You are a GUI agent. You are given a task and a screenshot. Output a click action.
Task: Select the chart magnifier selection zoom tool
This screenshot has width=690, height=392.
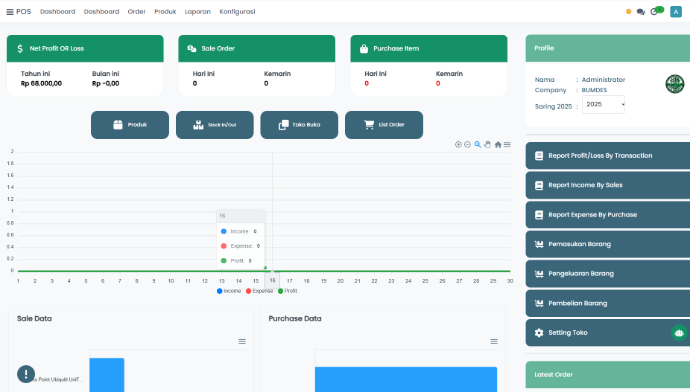[477, 144]
